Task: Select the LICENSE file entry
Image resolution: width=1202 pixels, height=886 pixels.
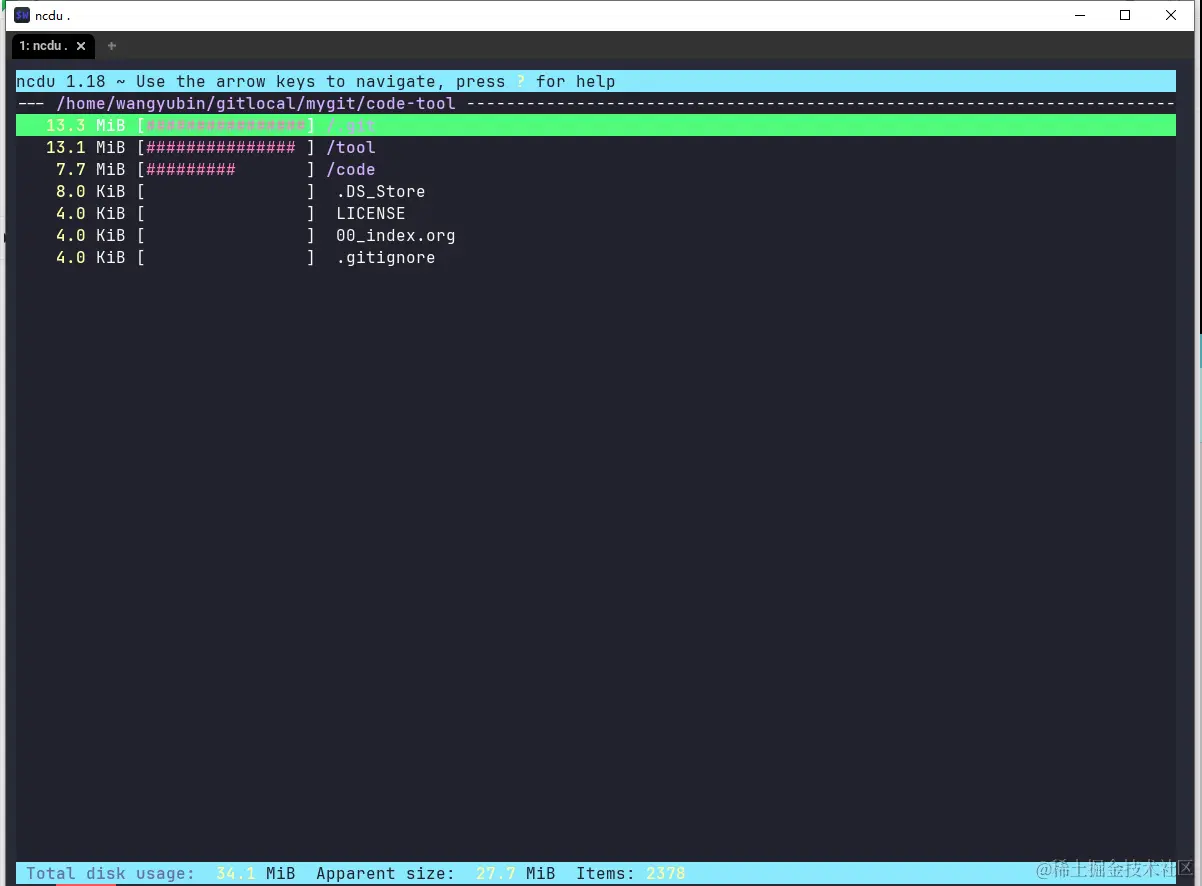Action: (371, 213)
